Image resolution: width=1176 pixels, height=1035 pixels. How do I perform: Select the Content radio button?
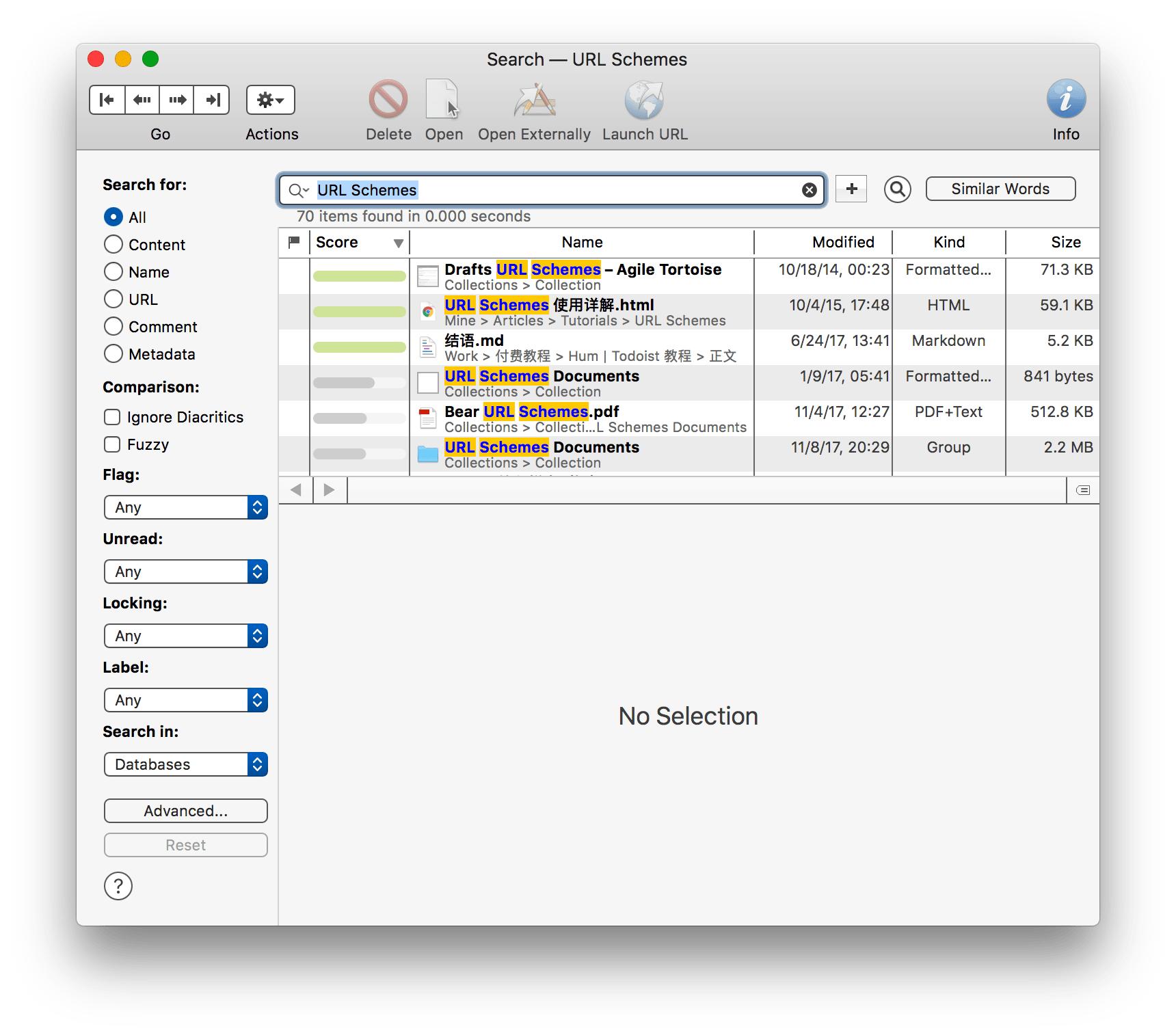pos(113,245)
